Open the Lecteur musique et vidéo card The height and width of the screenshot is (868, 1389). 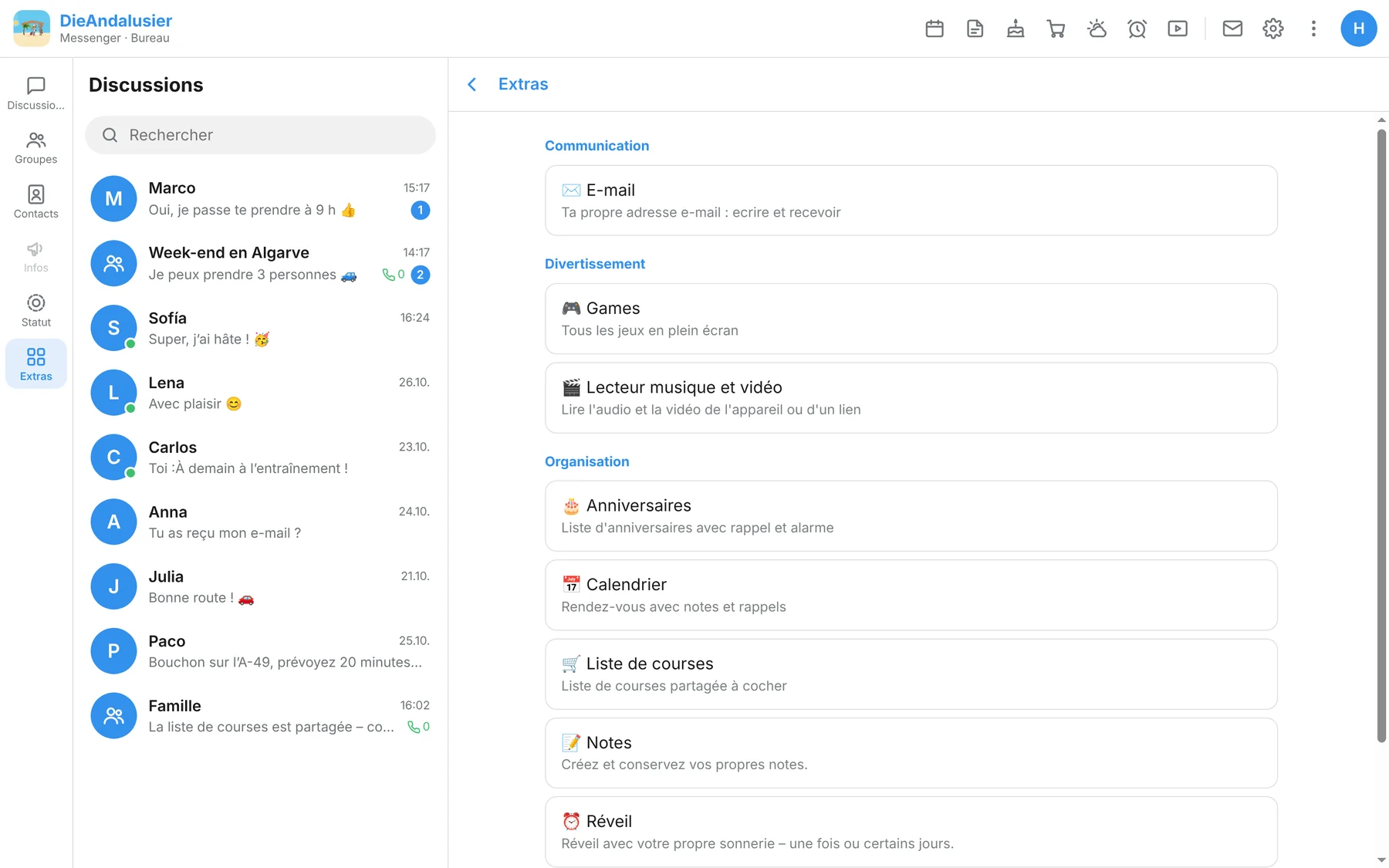[x=911, y=398]
